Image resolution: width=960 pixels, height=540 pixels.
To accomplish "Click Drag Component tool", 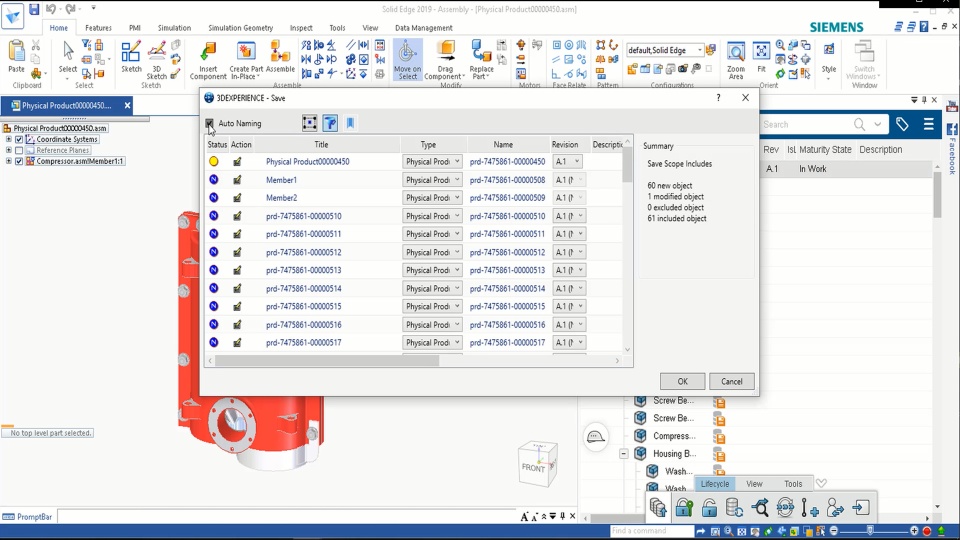I will (445, 60).
